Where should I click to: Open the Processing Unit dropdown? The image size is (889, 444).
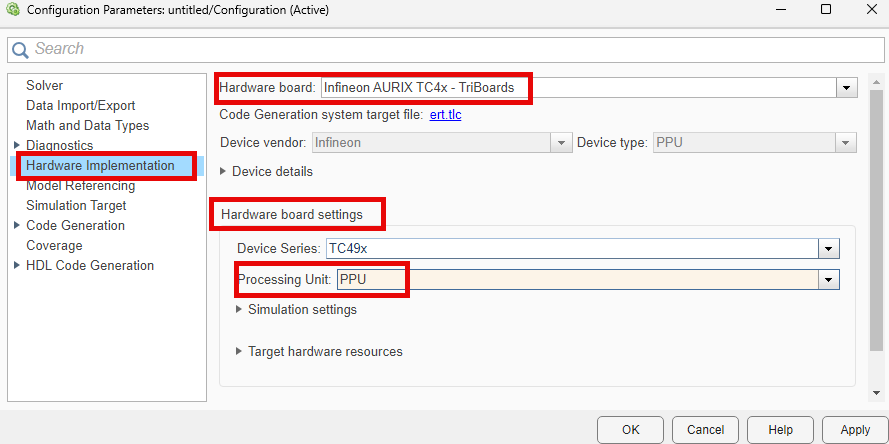(828, 281)
